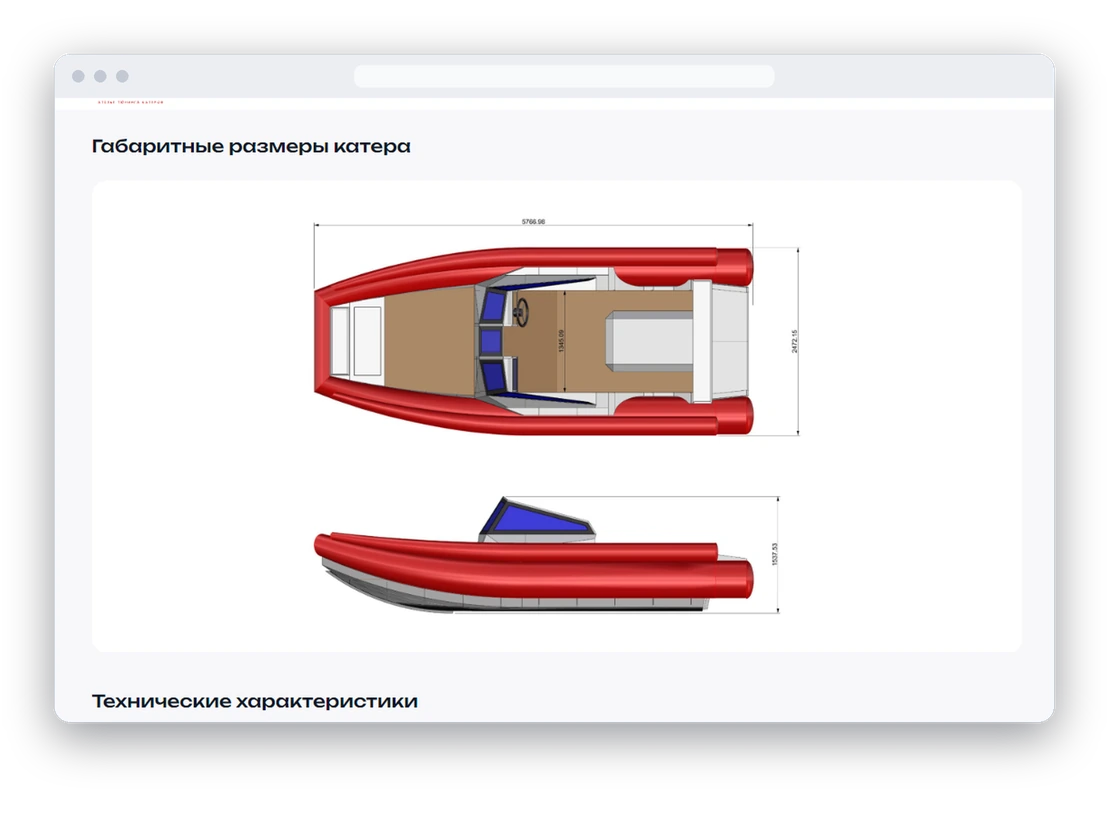Click the 5766.98 length dimension label
The width and height of the screenshot is (1108, 822).
(x=534, y=221)
